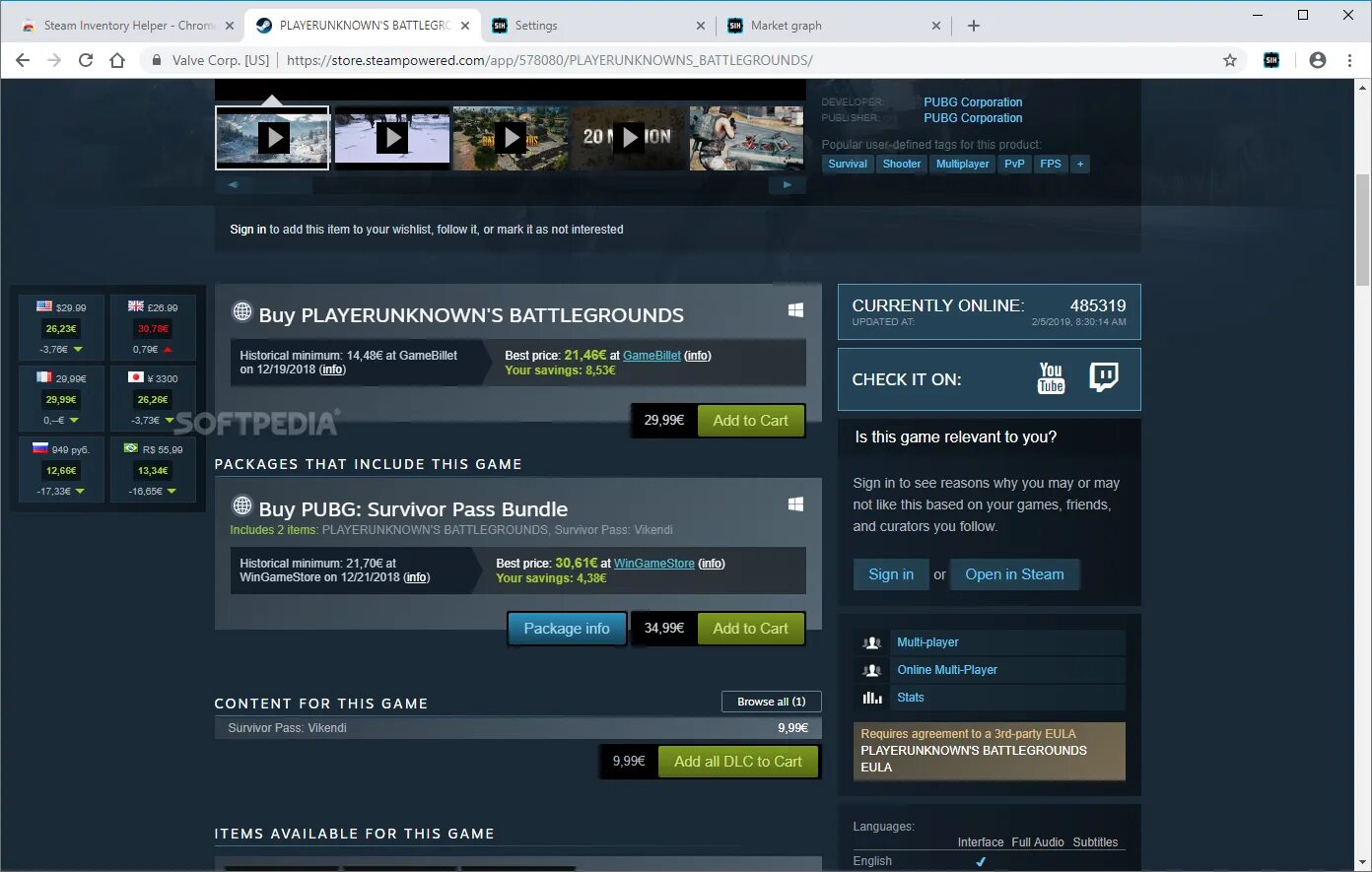Click the globe icon beside Survivor Pass Bundle
Screen dimensions: 1372x872
[x=241, y=506]
